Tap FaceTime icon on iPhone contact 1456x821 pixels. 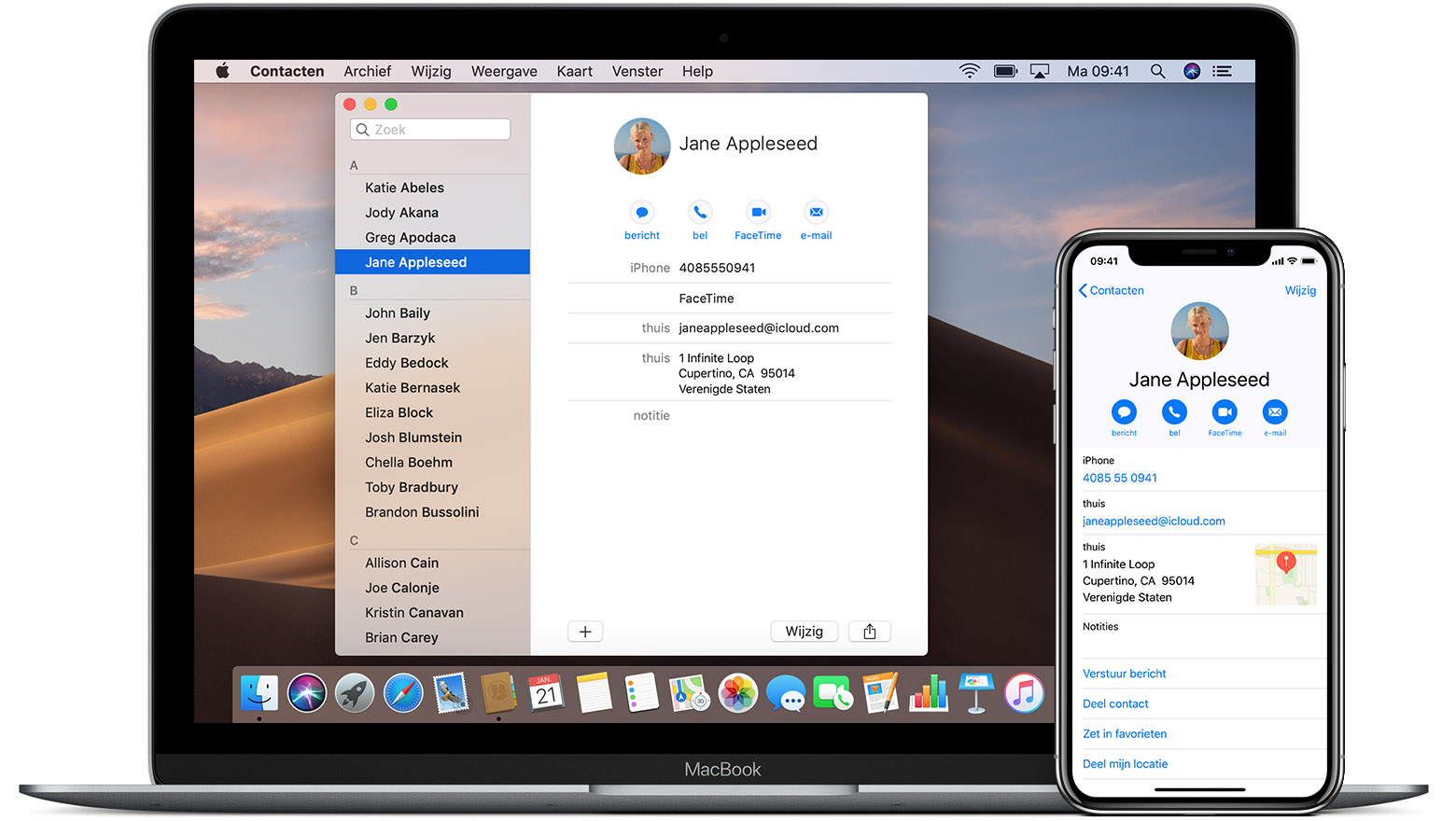1225,411
